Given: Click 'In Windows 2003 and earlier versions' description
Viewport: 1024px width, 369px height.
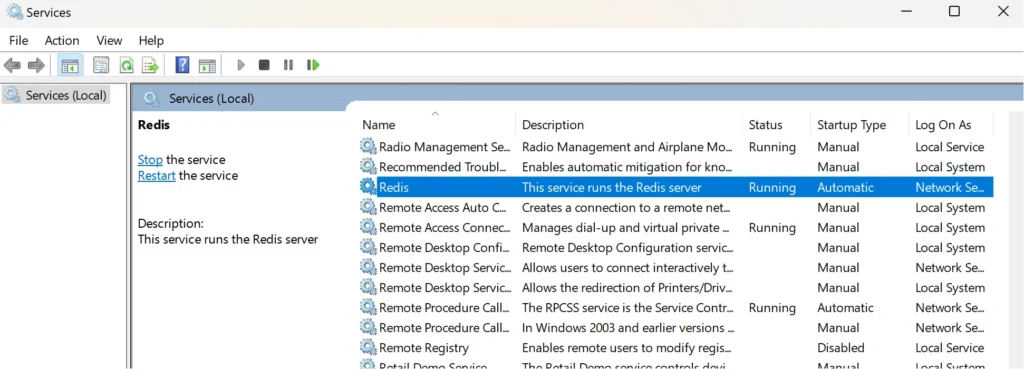Looking at the screenshot, I should (x=628, y=328).
